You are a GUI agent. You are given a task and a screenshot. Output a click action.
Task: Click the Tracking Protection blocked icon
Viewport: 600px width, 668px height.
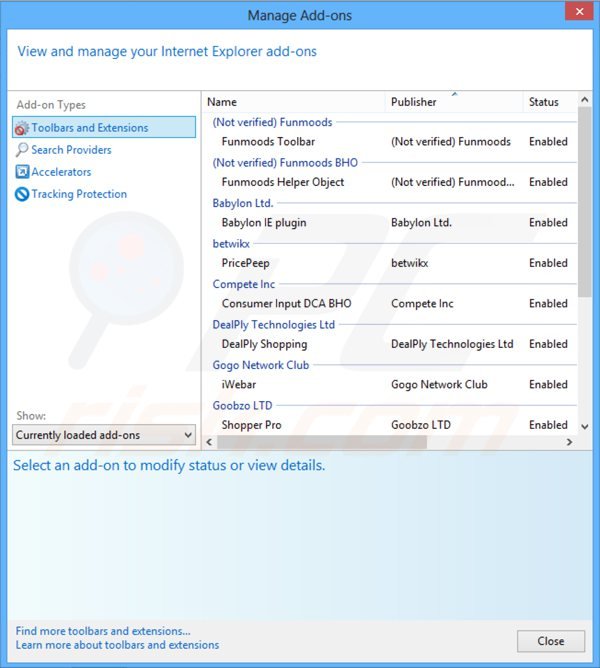22,194
